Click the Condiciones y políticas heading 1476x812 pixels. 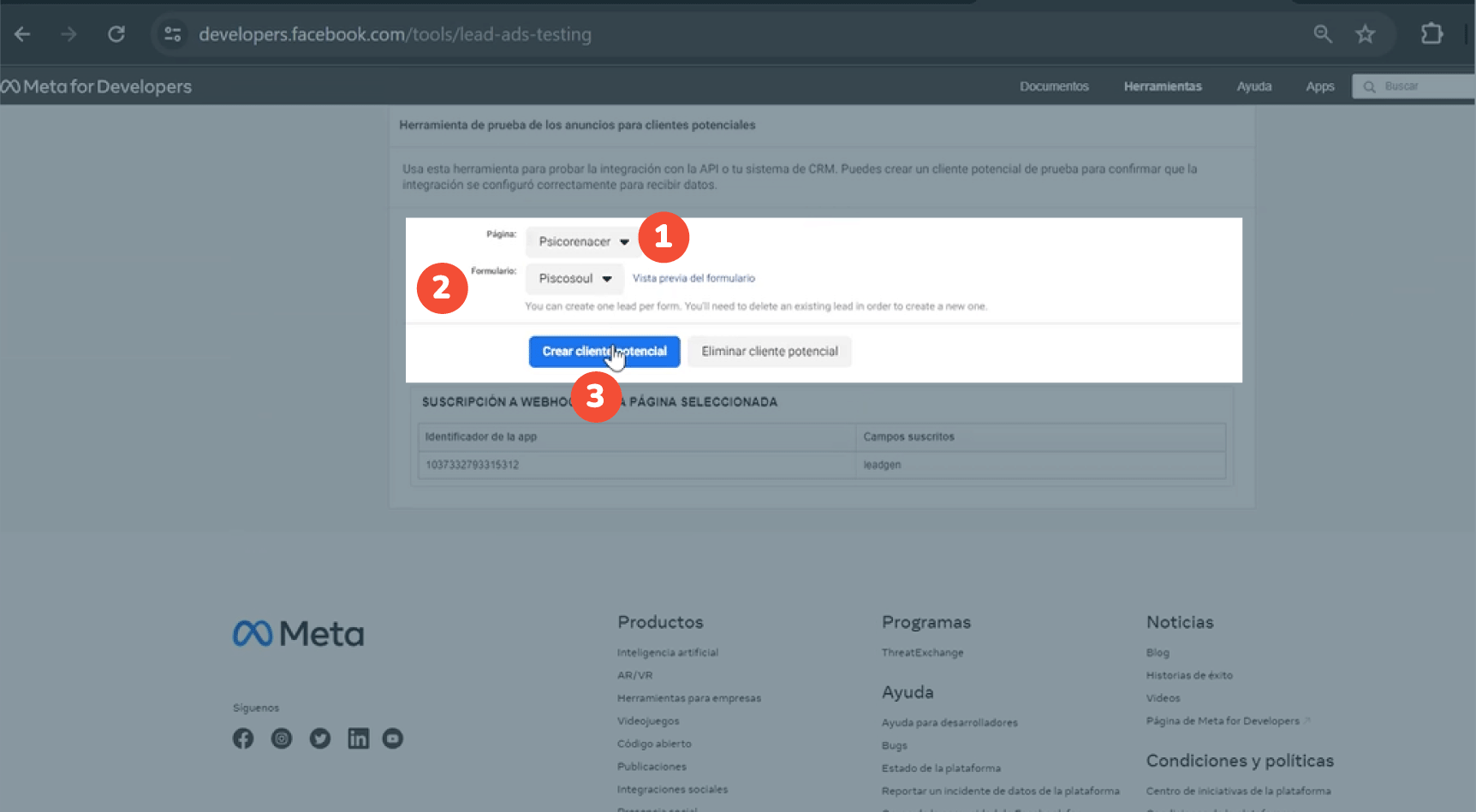(1240, 762)
